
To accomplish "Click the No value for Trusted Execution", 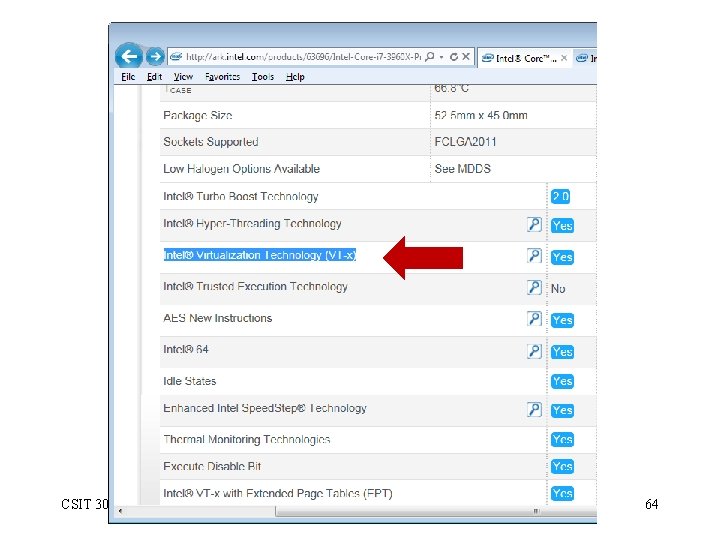I will pos(558,289).
